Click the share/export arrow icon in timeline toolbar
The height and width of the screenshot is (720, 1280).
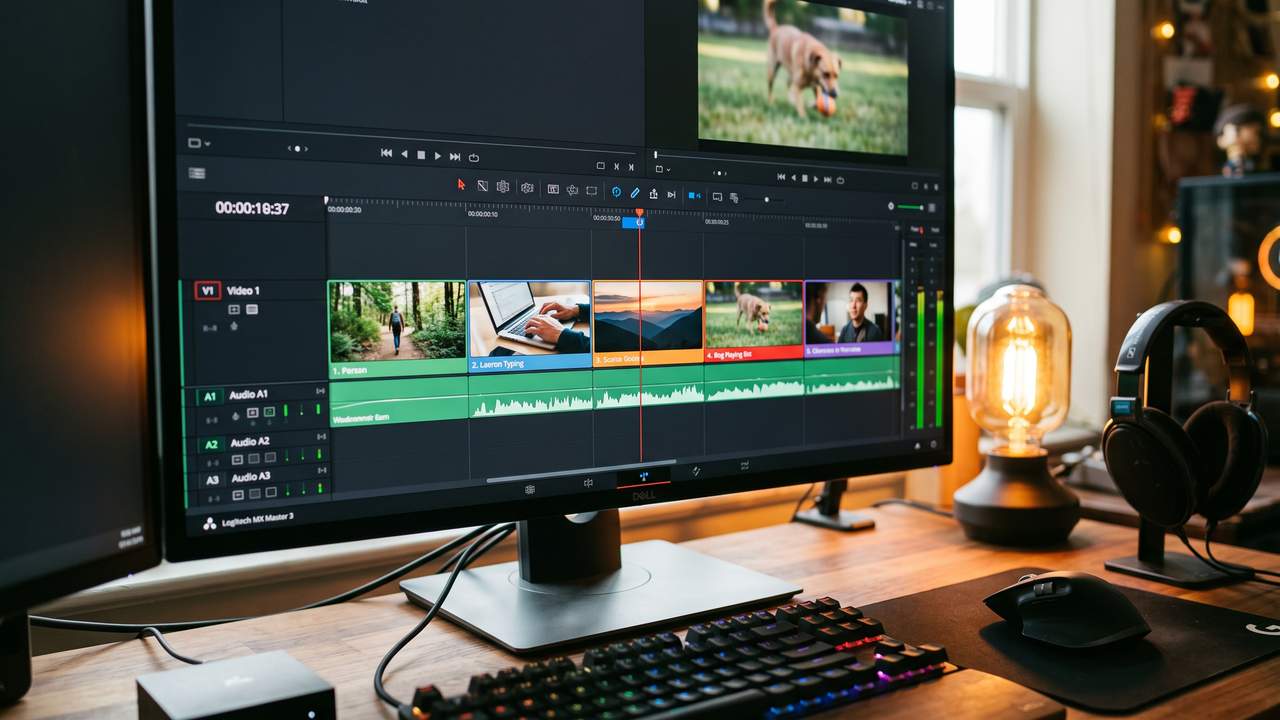653,194
